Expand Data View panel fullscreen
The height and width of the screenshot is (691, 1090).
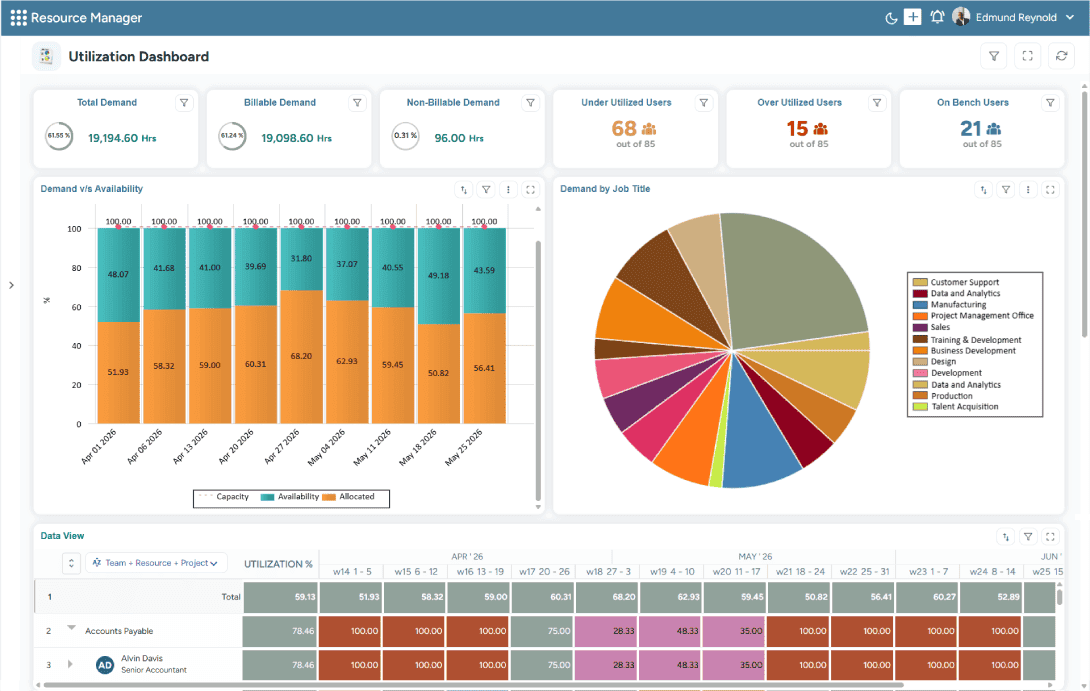[1050, 537]
